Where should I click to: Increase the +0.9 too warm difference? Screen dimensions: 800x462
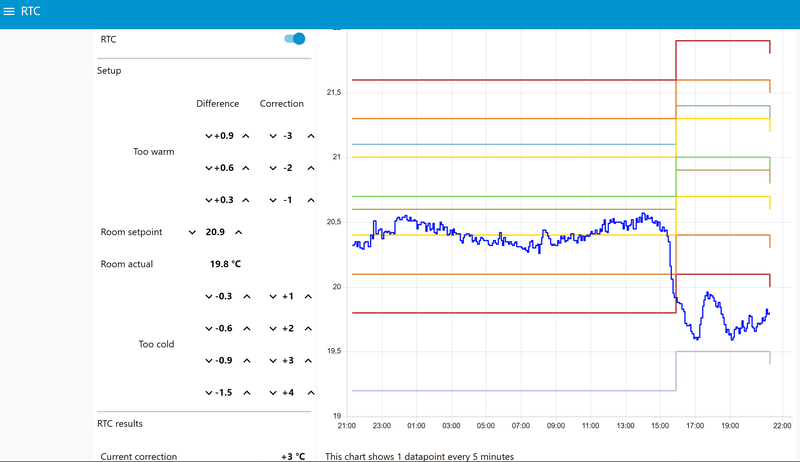click(245, 136)
